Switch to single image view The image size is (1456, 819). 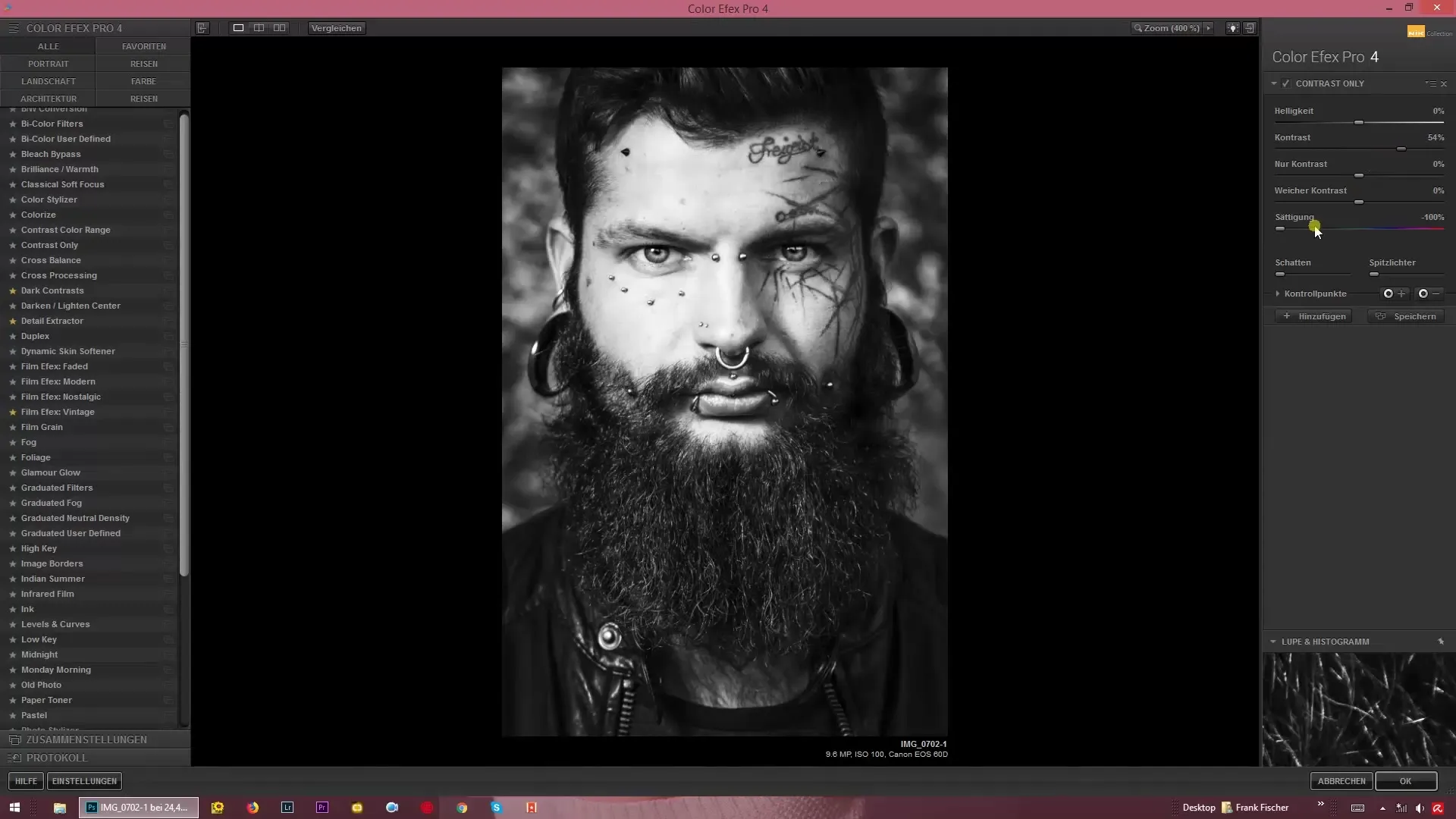point(238,28)
